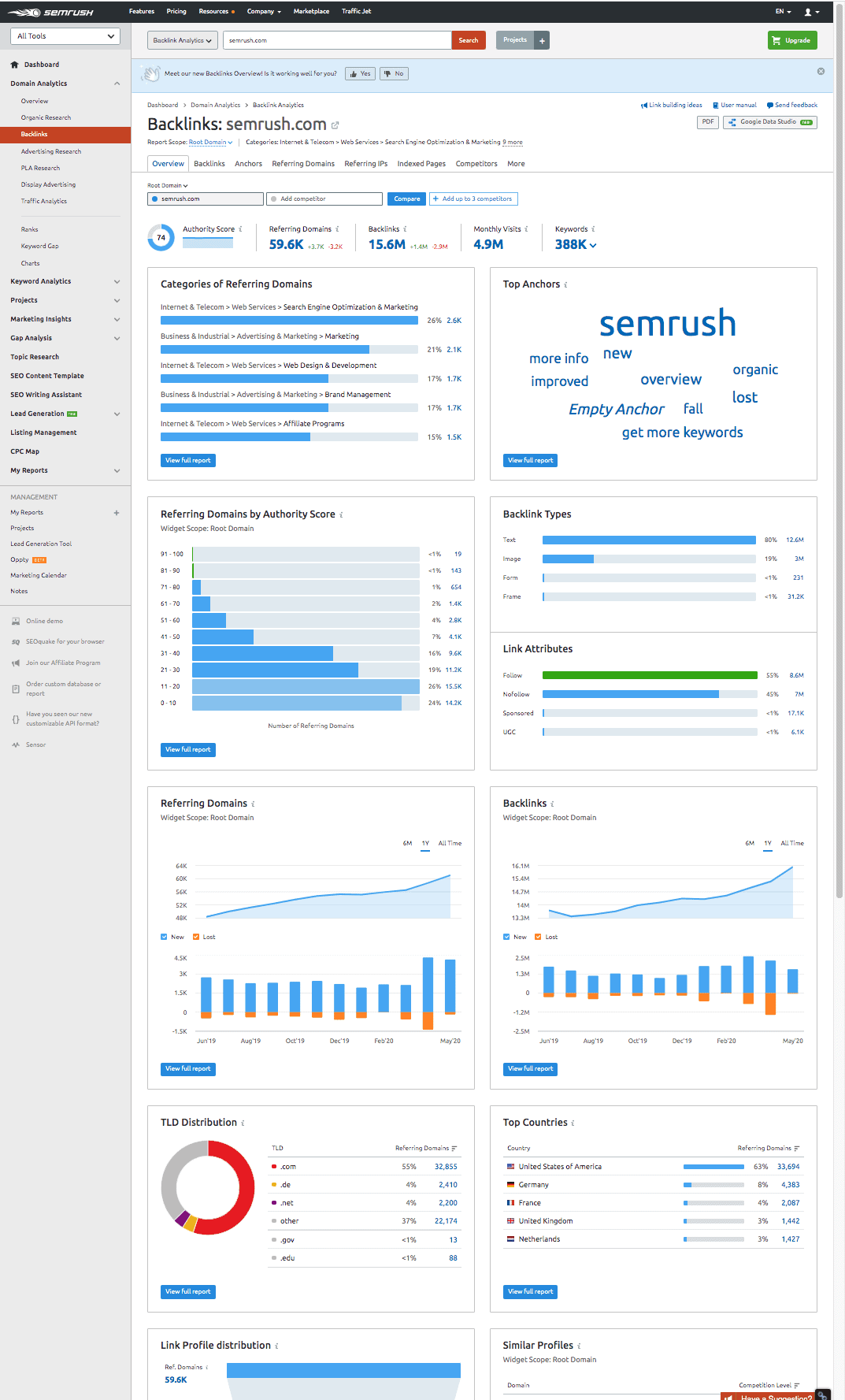Expand the Keyword Analytics sidebar section
The width and height of the screenshot is (845, 1400).
117,281
